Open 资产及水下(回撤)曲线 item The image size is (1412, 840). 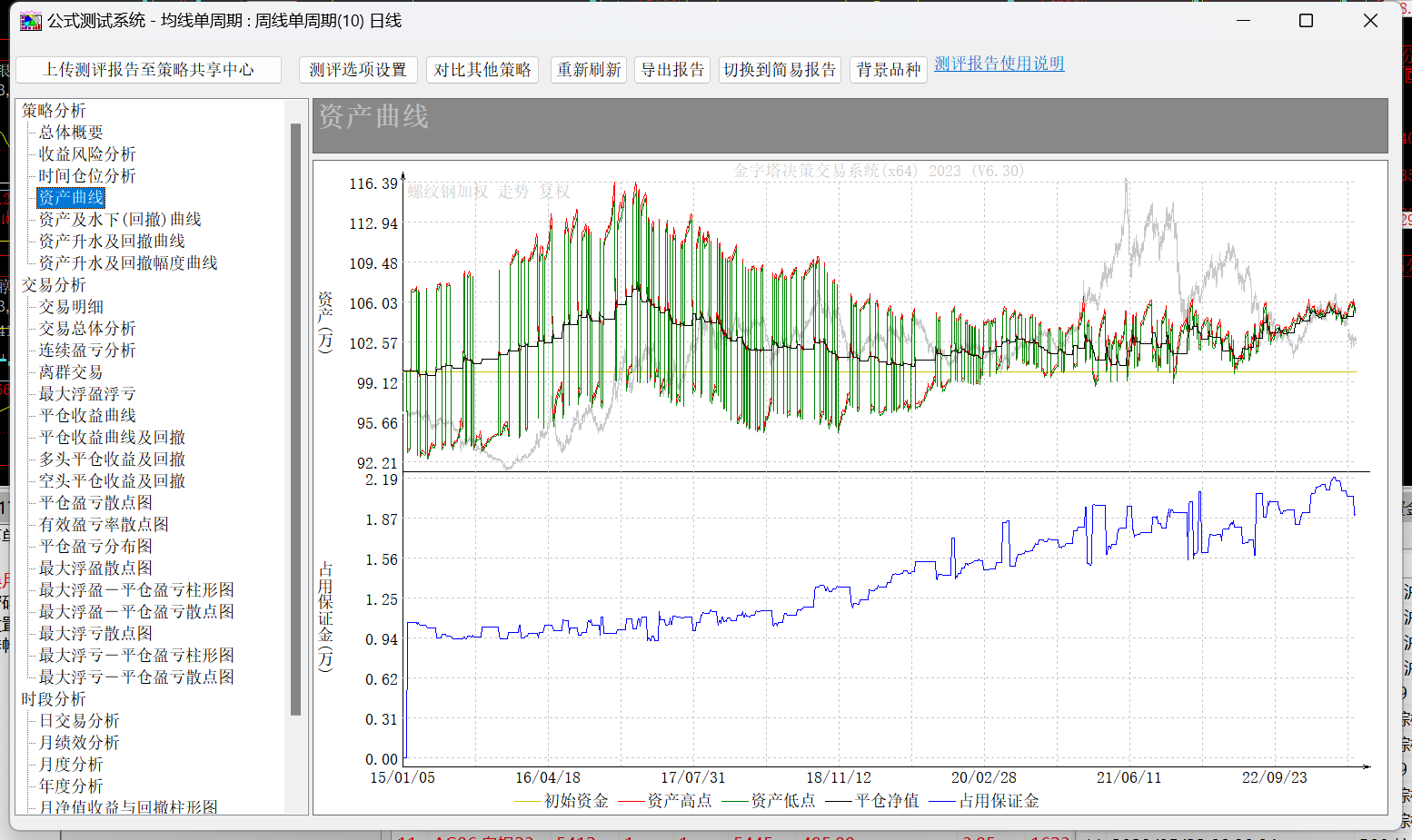[x=120, y=220]
